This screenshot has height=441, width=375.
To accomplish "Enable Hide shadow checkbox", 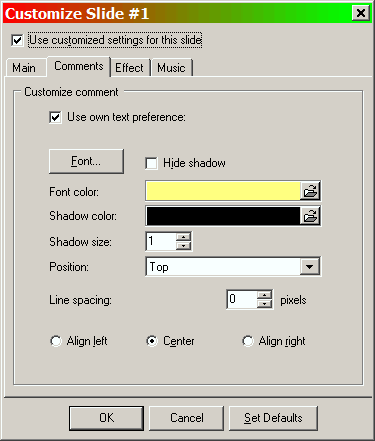I will (x=151, y=163).
